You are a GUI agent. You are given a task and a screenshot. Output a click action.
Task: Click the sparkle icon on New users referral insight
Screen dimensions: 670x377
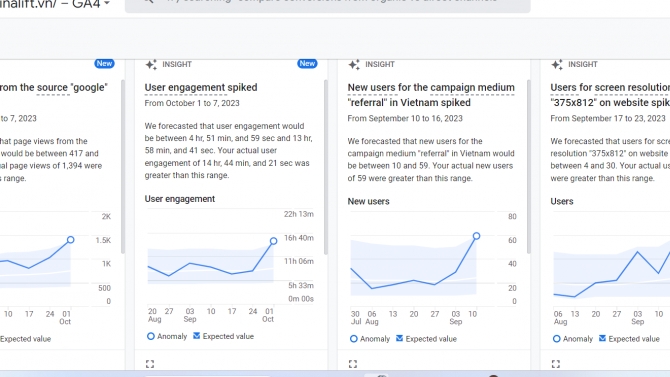pos(354,65)
